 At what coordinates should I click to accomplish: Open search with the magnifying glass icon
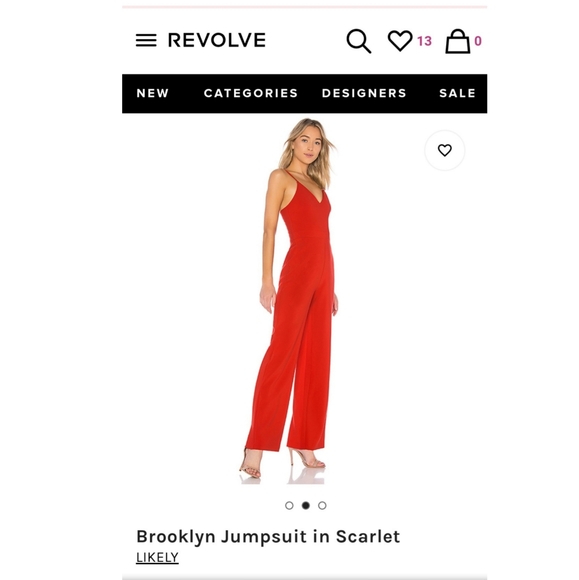tap(358, 41)
